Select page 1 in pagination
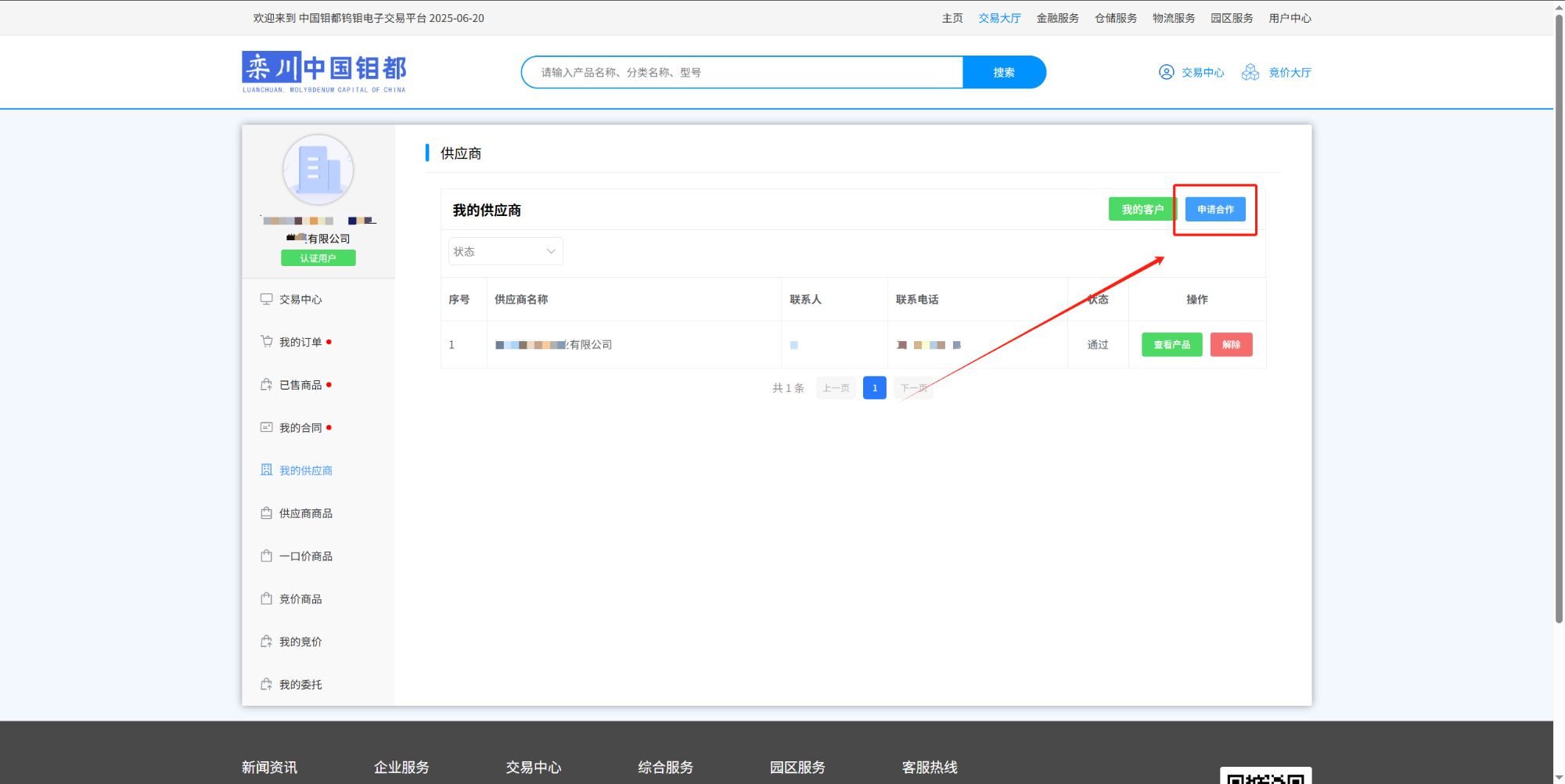Viewport: 1565px width, 784px height. click(874, 388)
